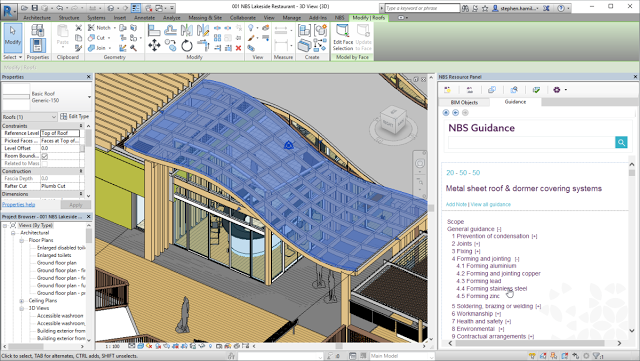640x361 pixels.
Task: Open the Annotate ribbon tab
Action: 144,18
